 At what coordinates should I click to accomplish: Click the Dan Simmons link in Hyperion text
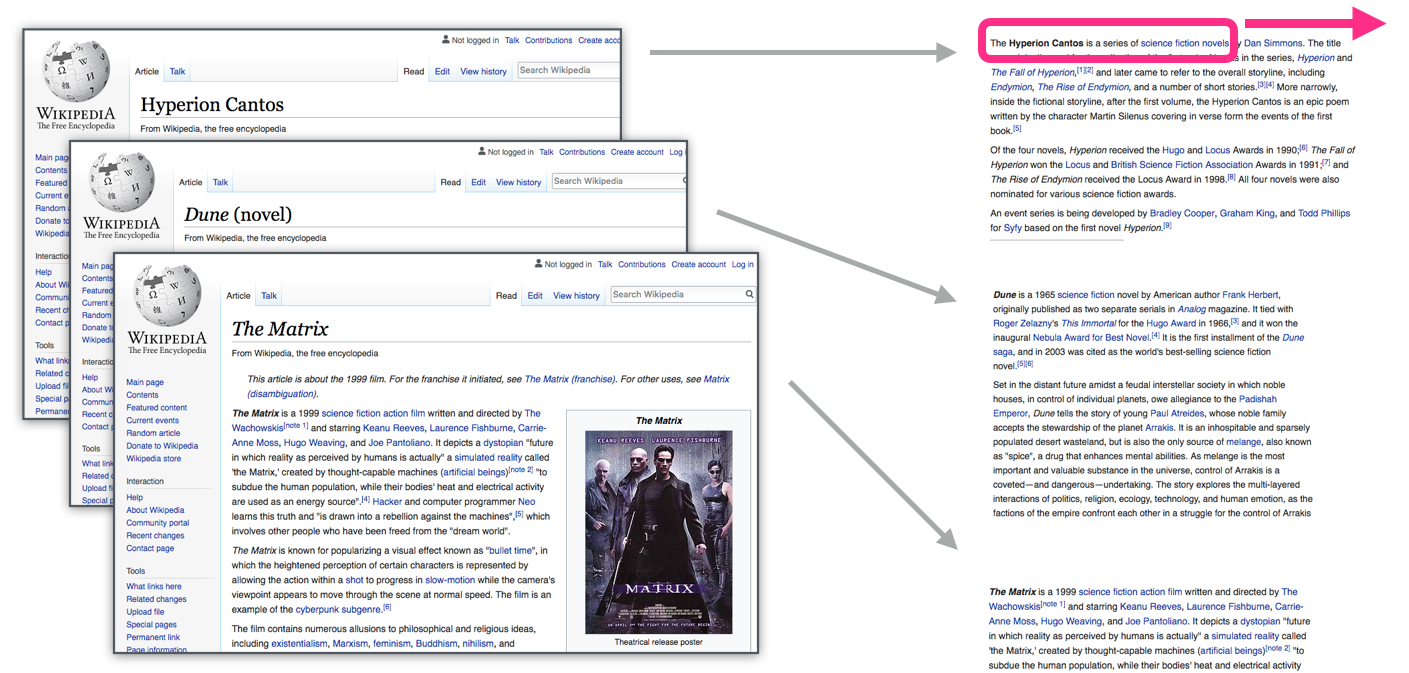pyautogui.click(x=1273, y=43)
